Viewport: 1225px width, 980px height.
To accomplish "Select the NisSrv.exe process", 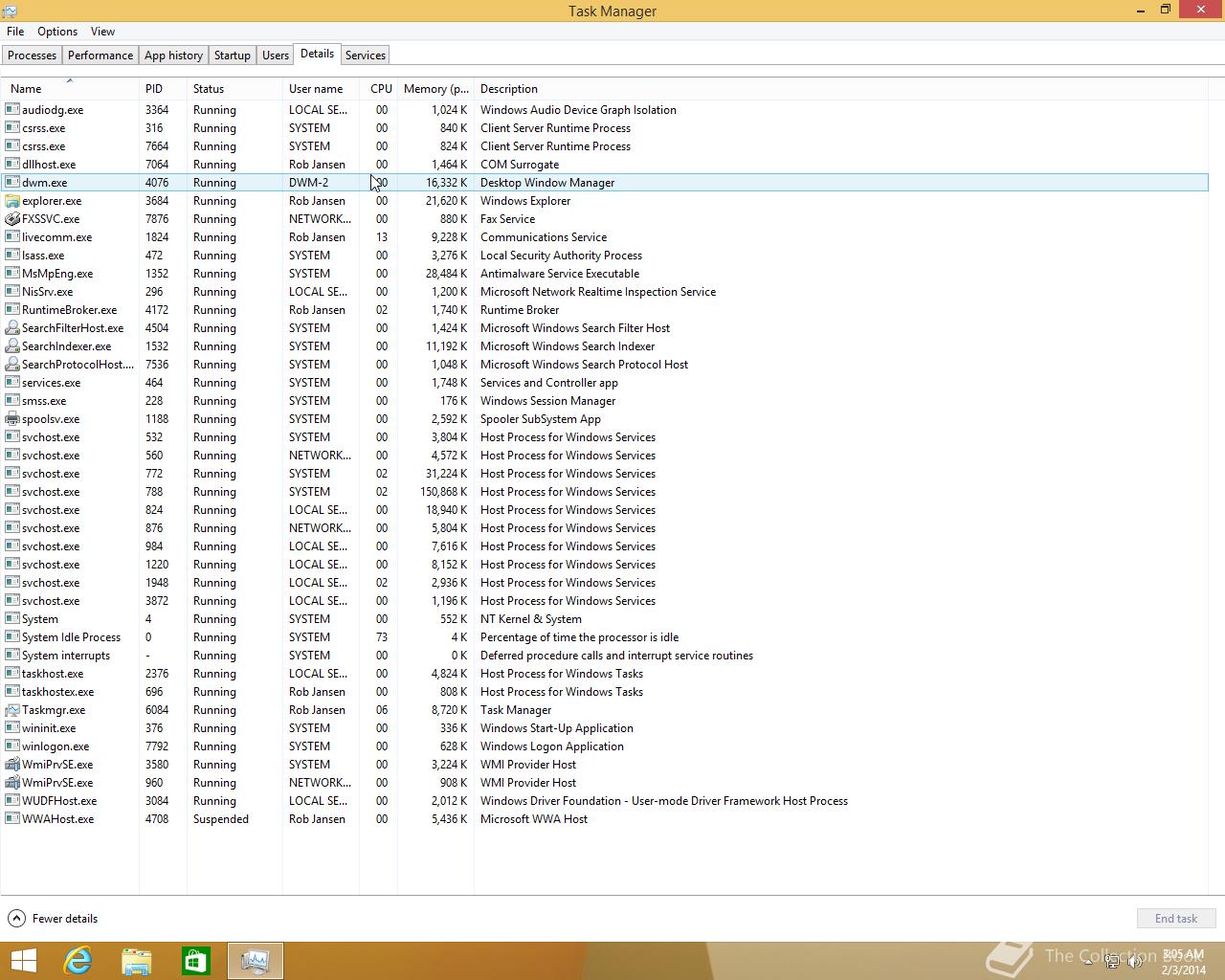I will 605,292.
